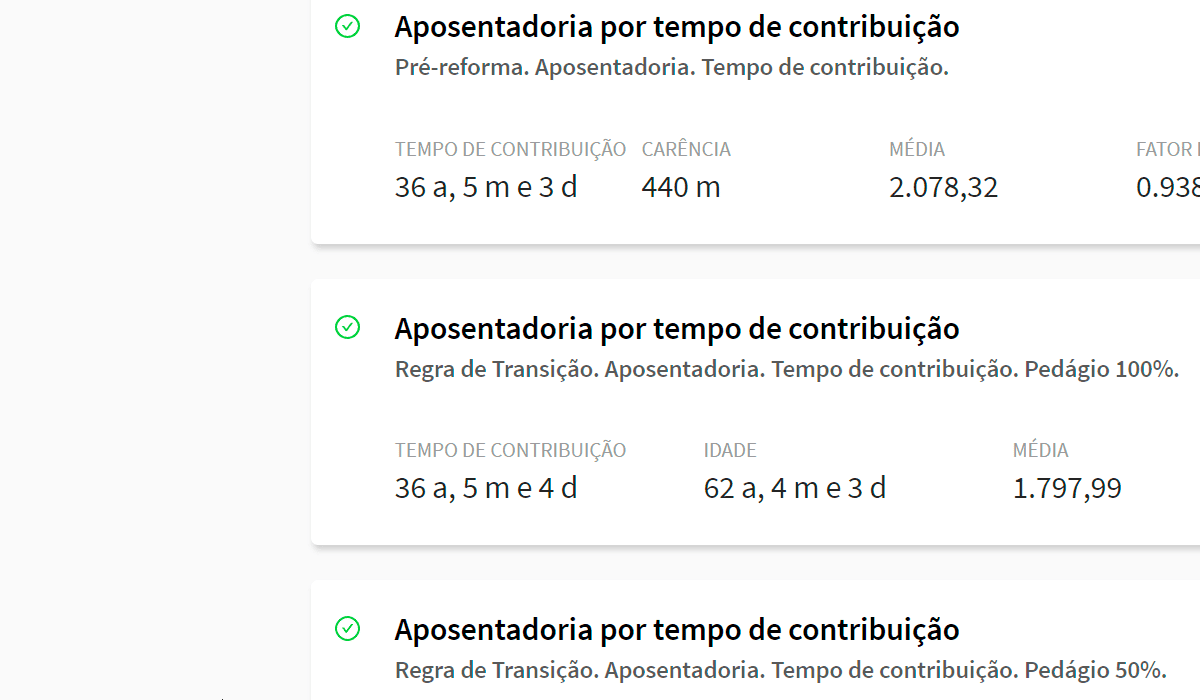1200x700 pixels.
Task: Click the factor value 0.938
Action: [1168, 187]
